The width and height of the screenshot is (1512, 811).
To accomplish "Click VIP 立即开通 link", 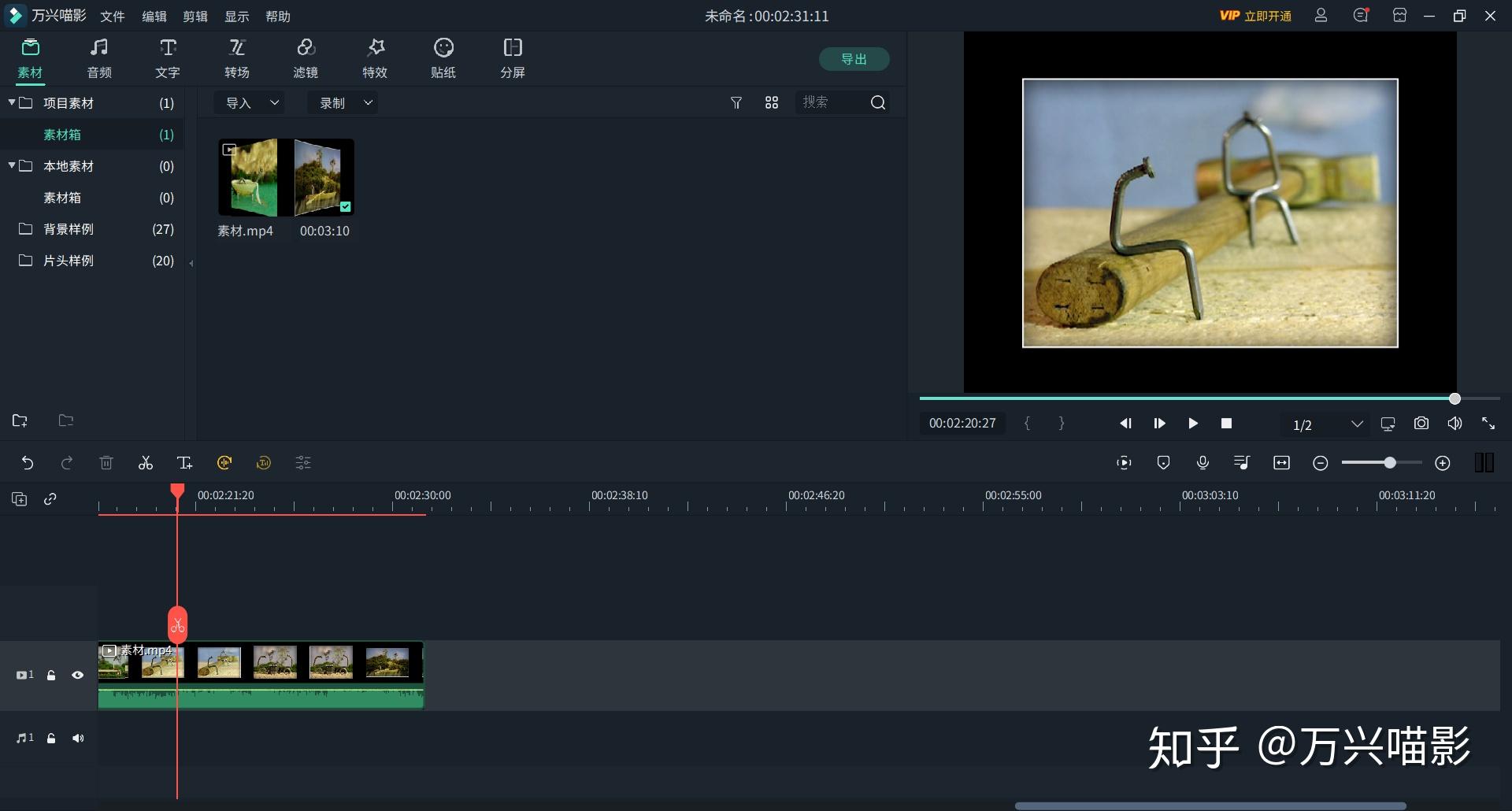I will [1255, 16].
